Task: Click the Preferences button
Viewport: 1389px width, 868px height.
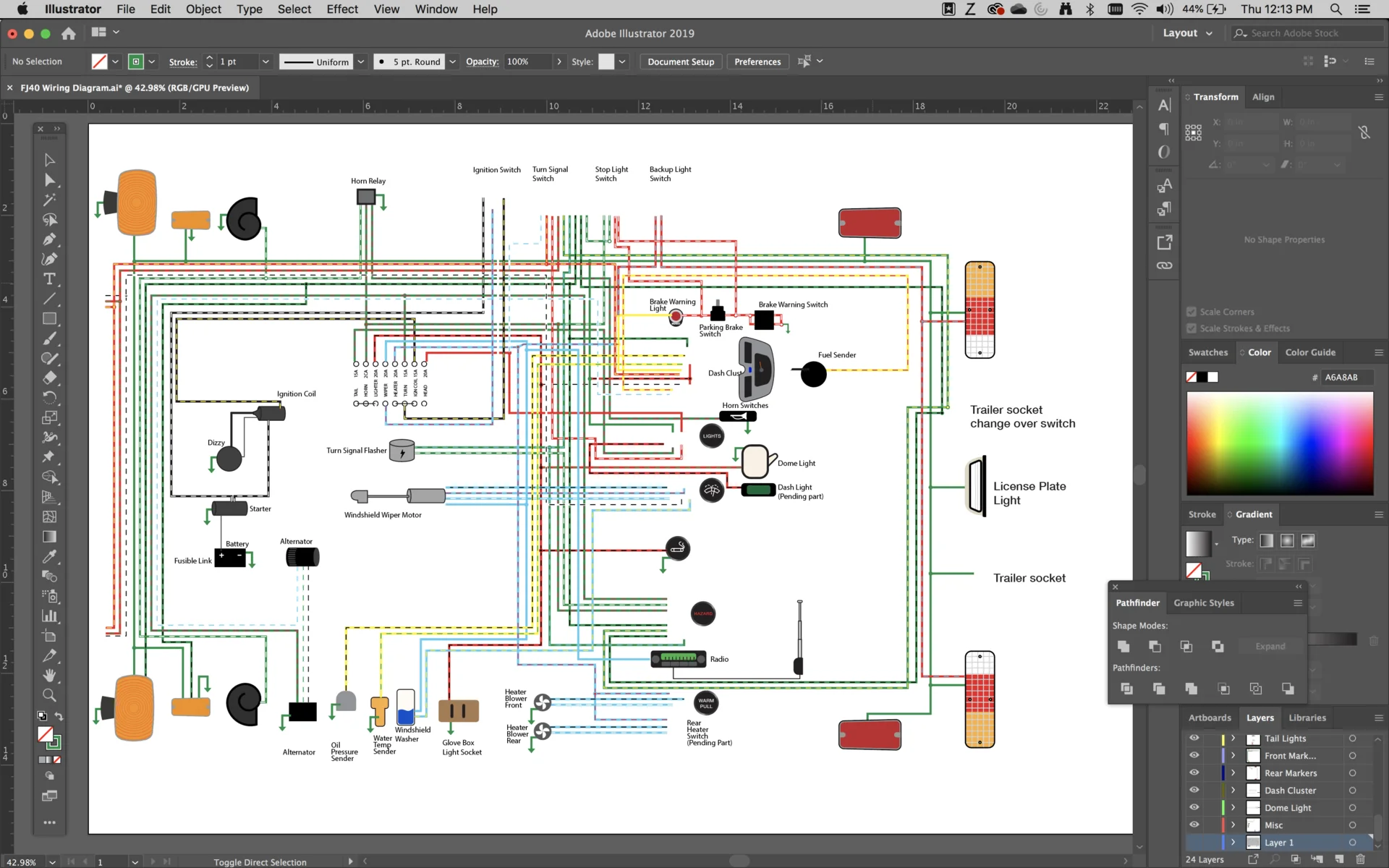Action: coord(757,61)
